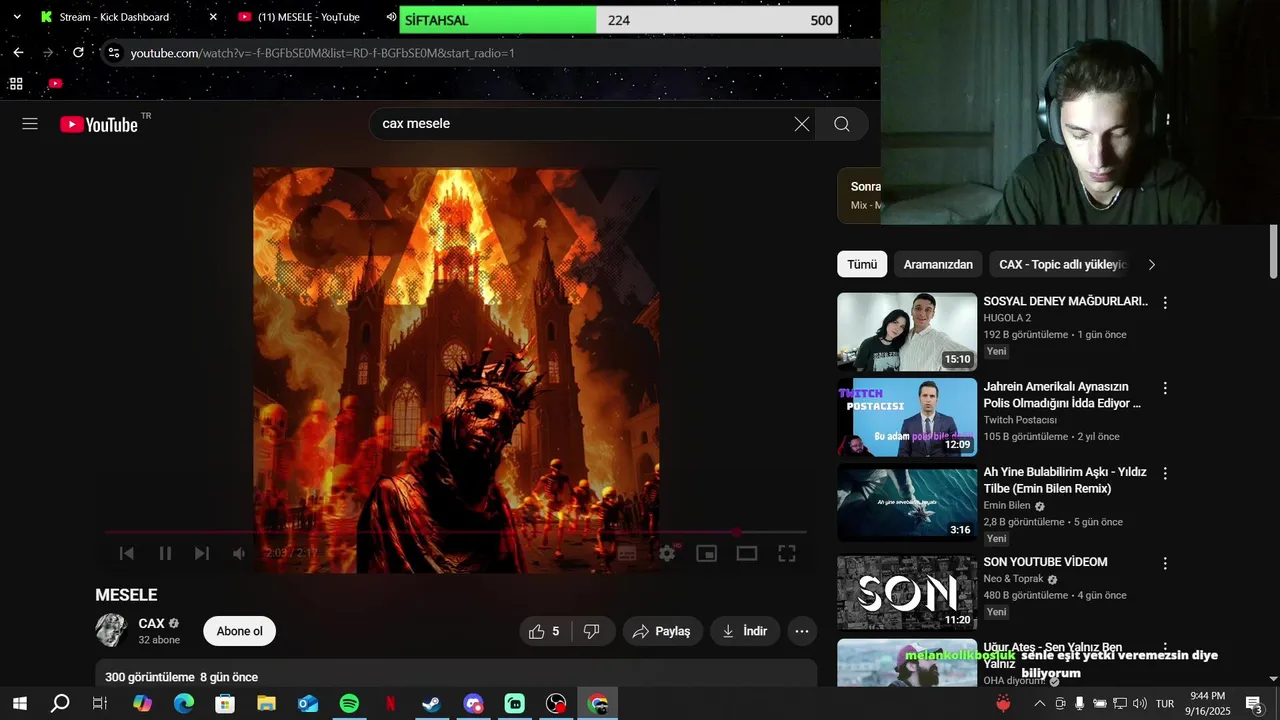Open options for SOSYAL DENEY MAĞDURLARI video
1280x720 pixels.
point(1164,302)
